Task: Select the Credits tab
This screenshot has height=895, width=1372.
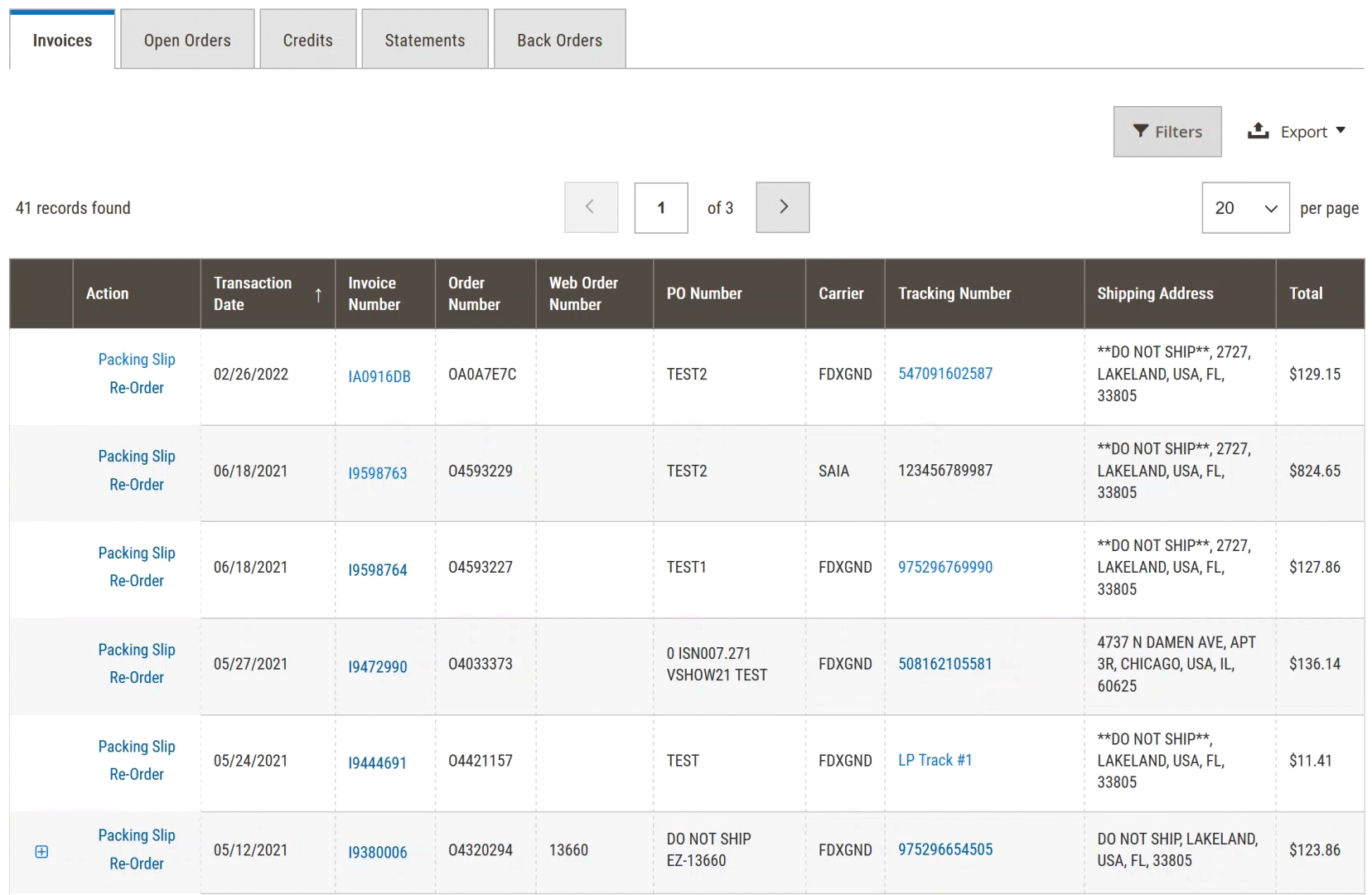Action: (307, 39)
